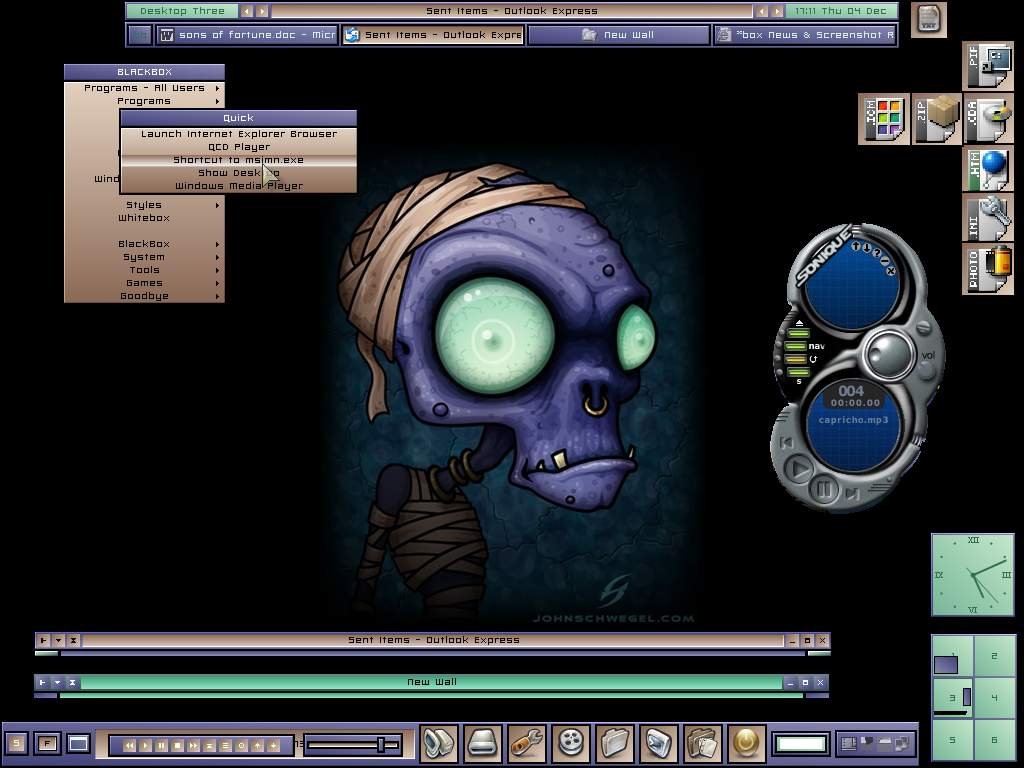The width and height of the screenshot is (1024, 768).
Task: Click the hard drive dock icon
Action: click(x=483, y=743)
